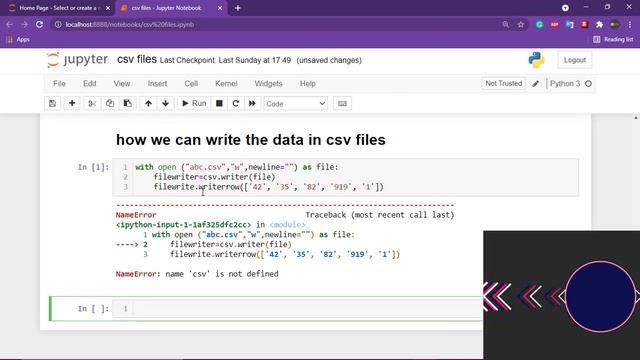Viewport: 640px width, 360px height.
Task: Open the Widgets menu
Action: click(x=268, y=84)
